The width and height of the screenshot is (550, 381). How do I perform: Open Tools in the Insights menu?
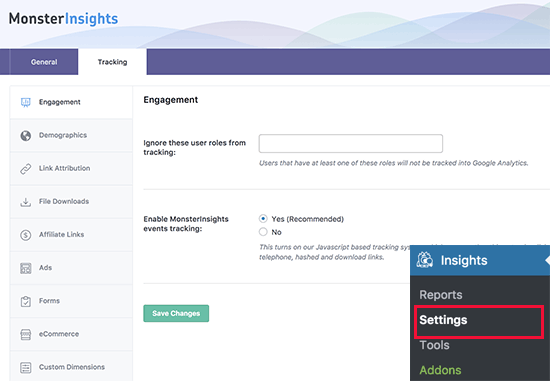pos(434,345)
